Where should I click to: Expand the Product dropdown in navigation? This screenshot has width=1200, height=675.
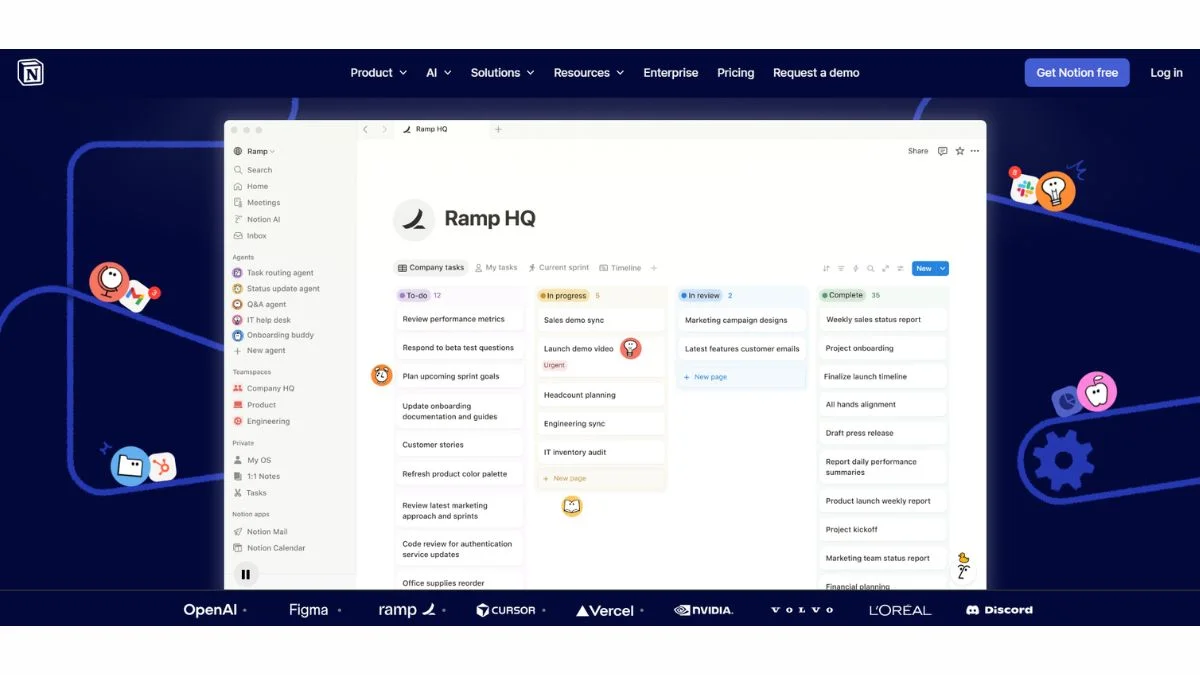coord(378,73)
